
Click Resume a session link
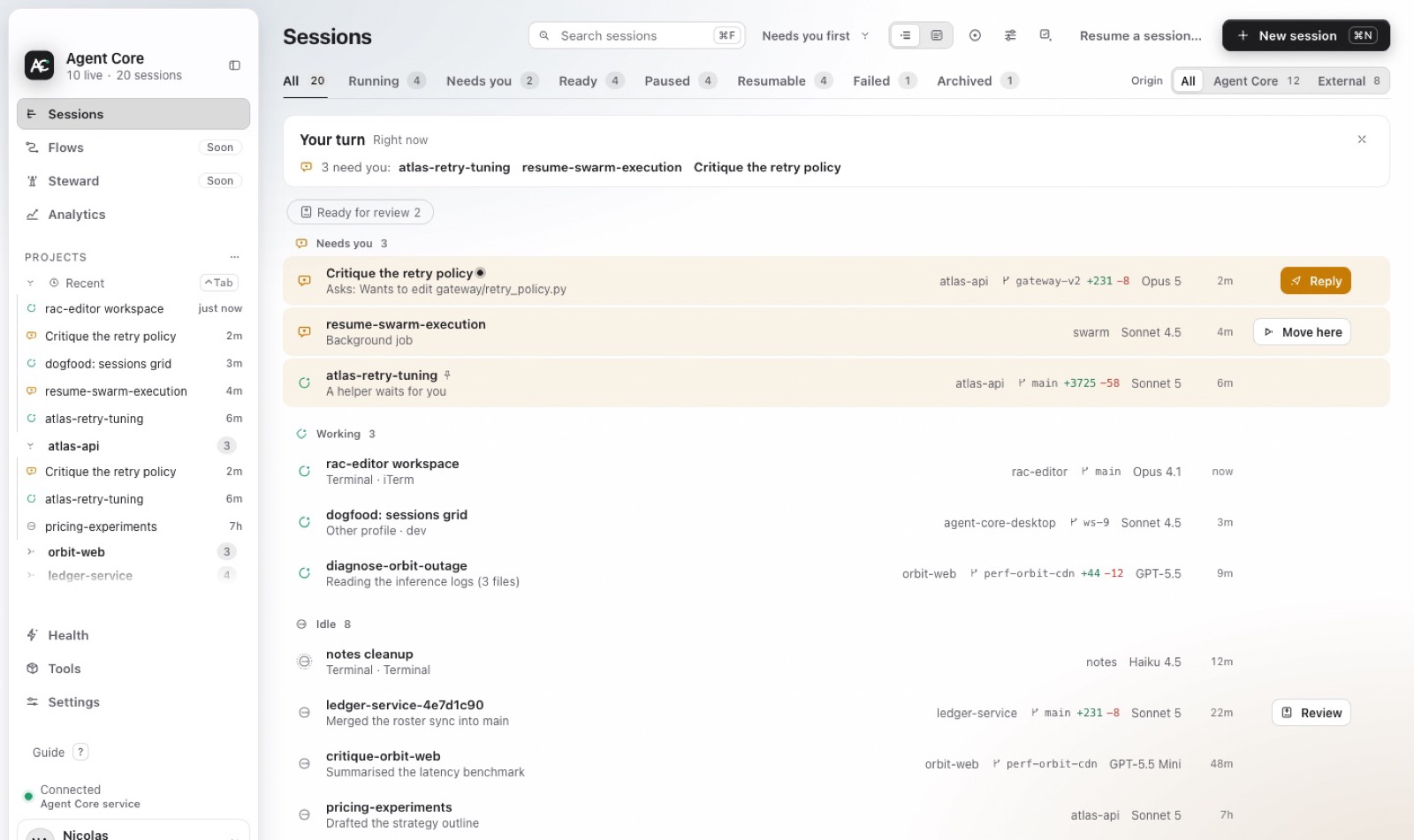point(1140,35)
